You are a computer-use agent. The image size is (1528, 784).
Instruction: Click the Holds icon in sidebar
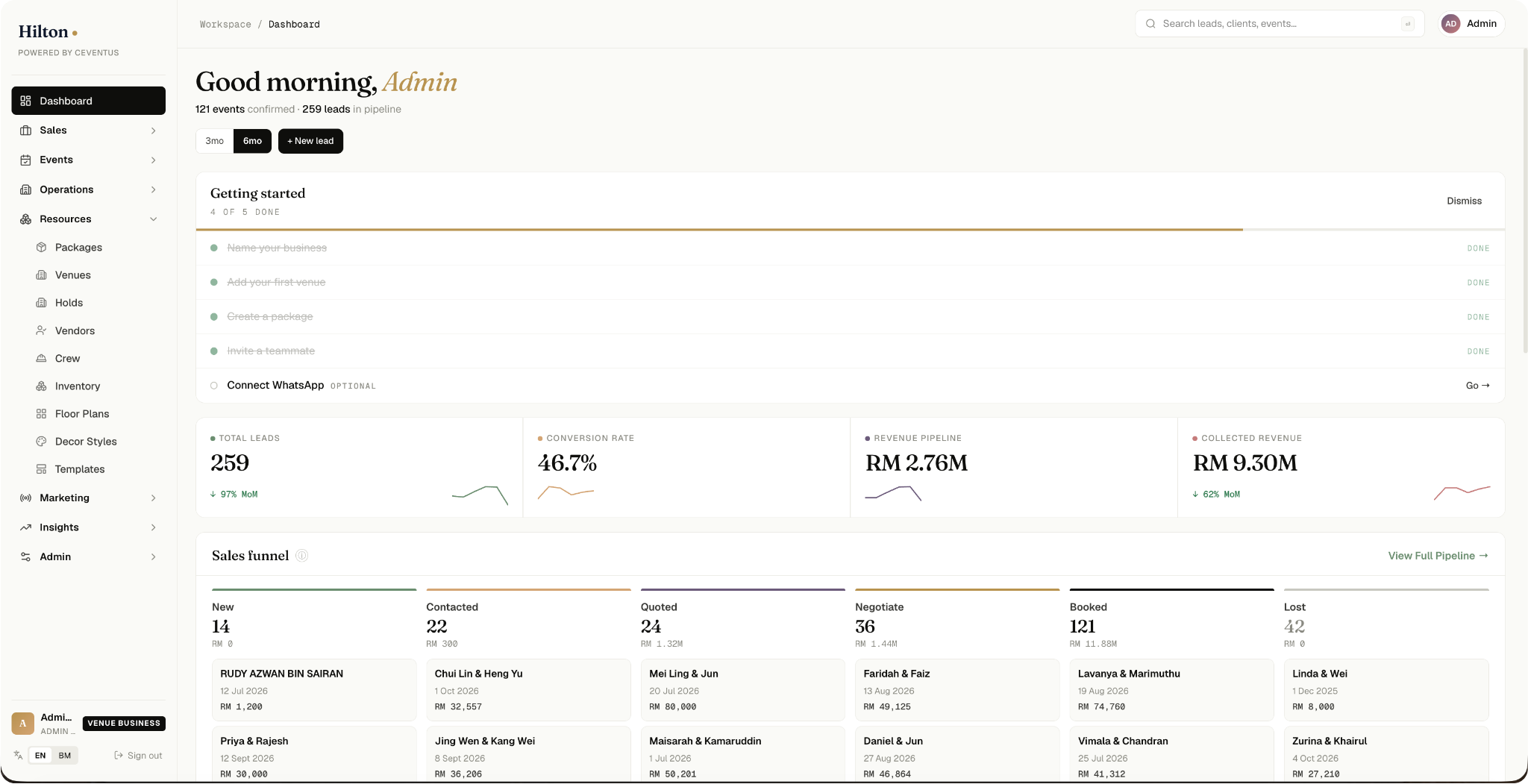pos(42,302)
